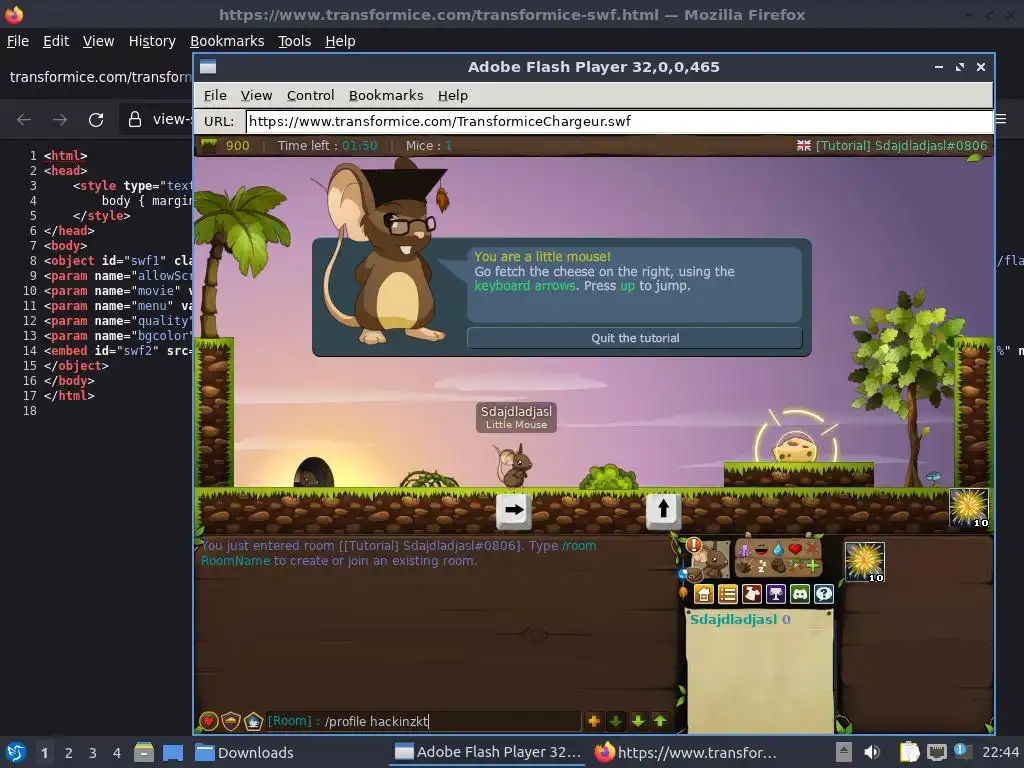Viewport: 1024px width, 768px height.
Task: Select the blue teardrop cry emote
Action: pos(778,549)
